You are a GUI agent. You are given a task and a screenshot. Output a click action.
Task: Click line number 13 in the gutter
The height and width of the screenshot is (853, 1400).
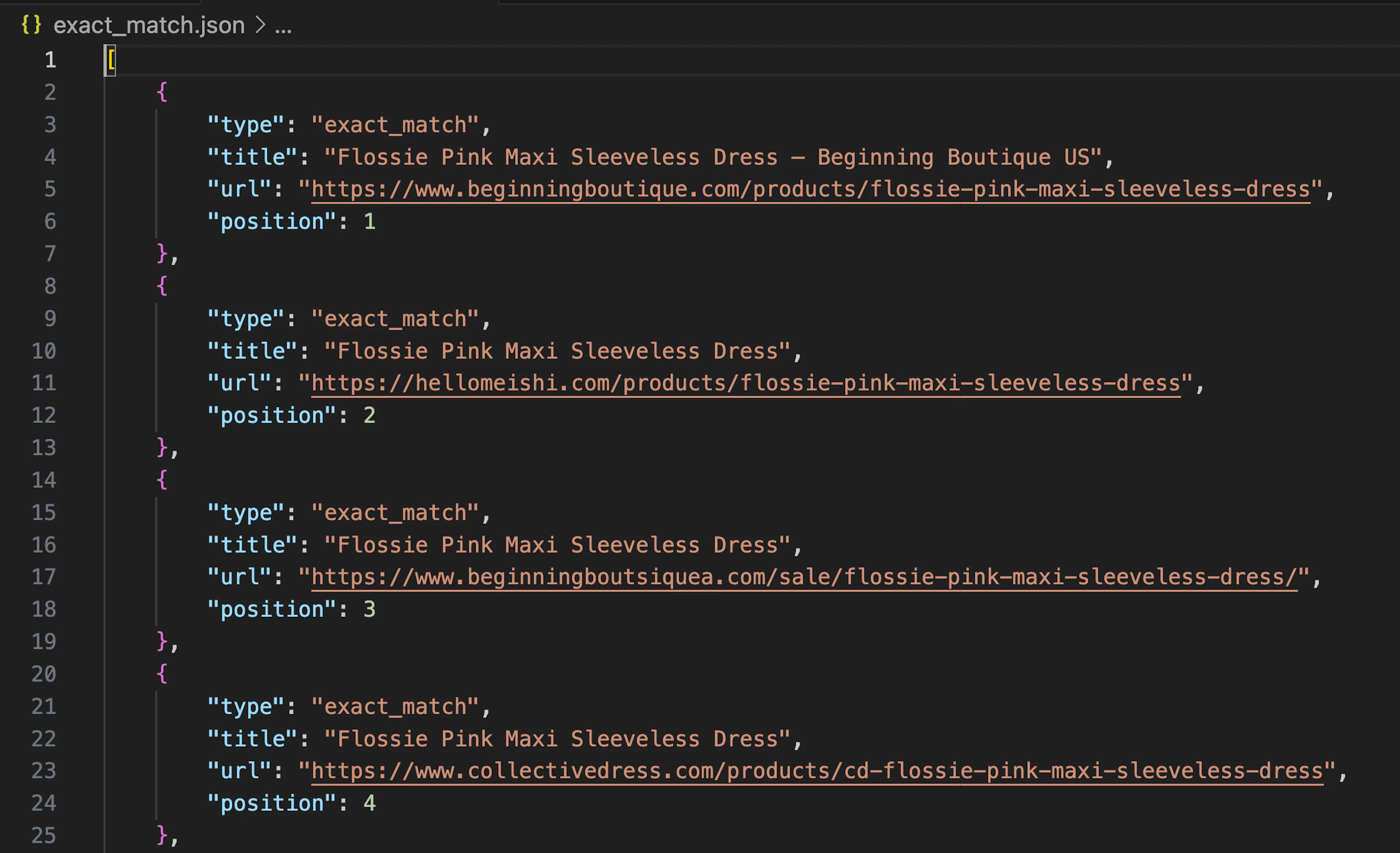pyautogui.click(x=44, y=448)
